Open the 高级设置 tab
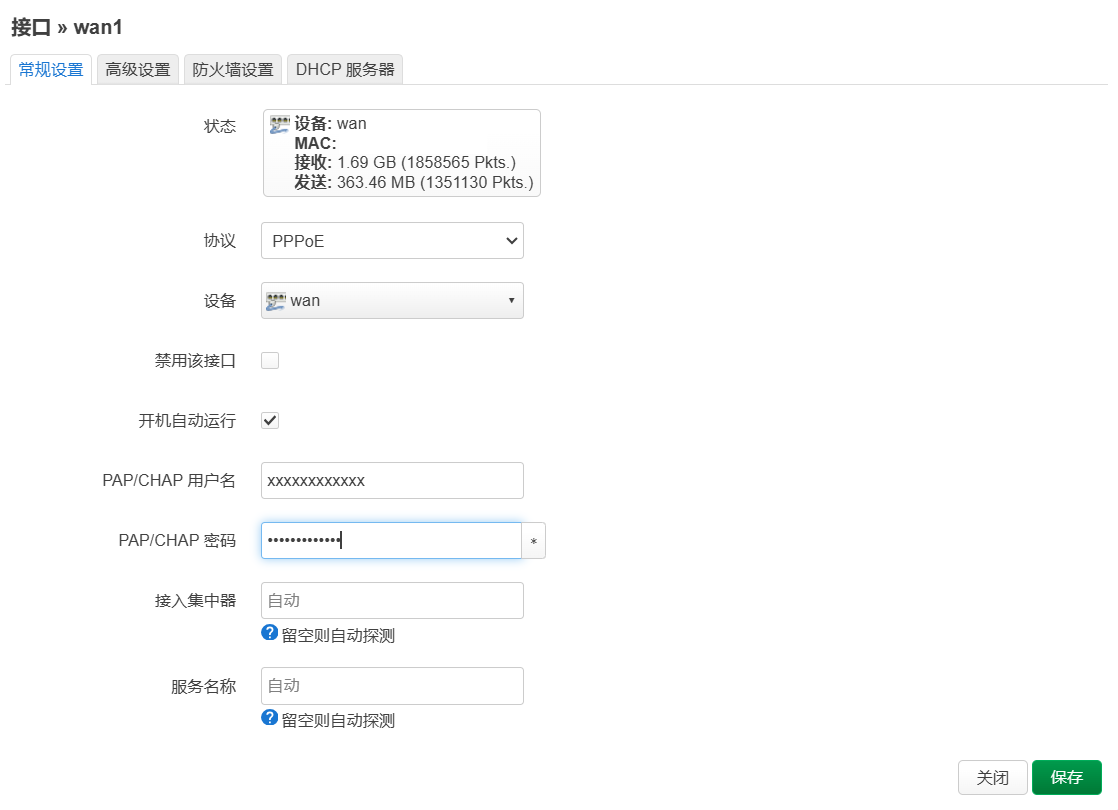1118x810 pixels. tap(138, 70)
